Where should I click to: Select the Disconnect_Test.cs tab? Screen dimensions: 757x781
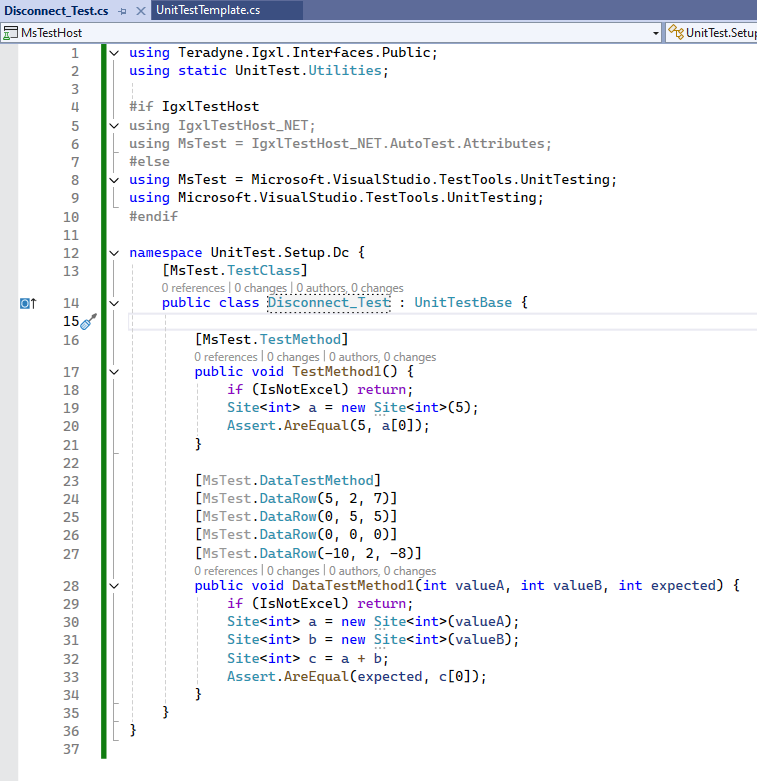pyautogui.click(x=56, y=10)
